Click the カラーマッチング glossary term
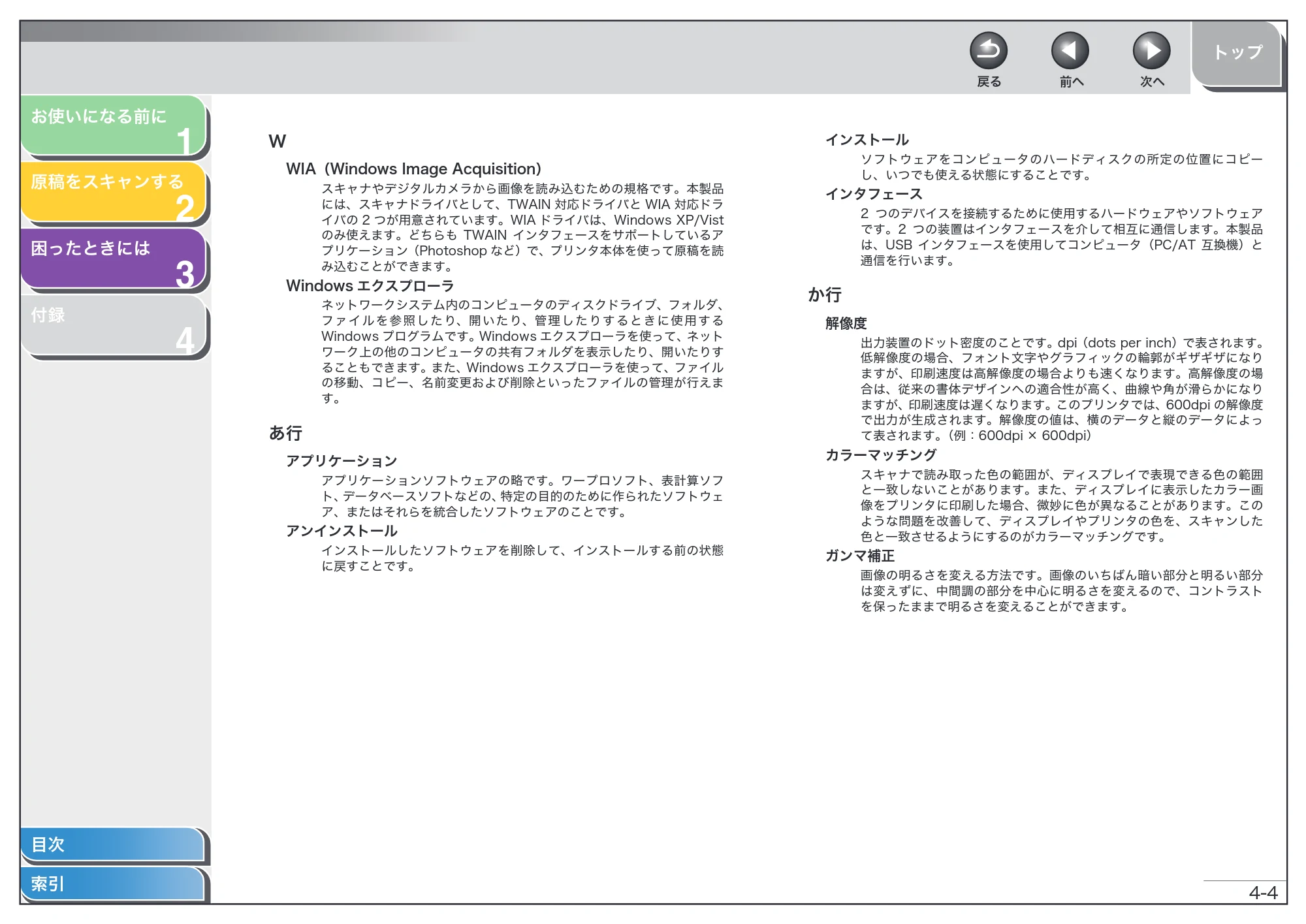 coord(881,455)
